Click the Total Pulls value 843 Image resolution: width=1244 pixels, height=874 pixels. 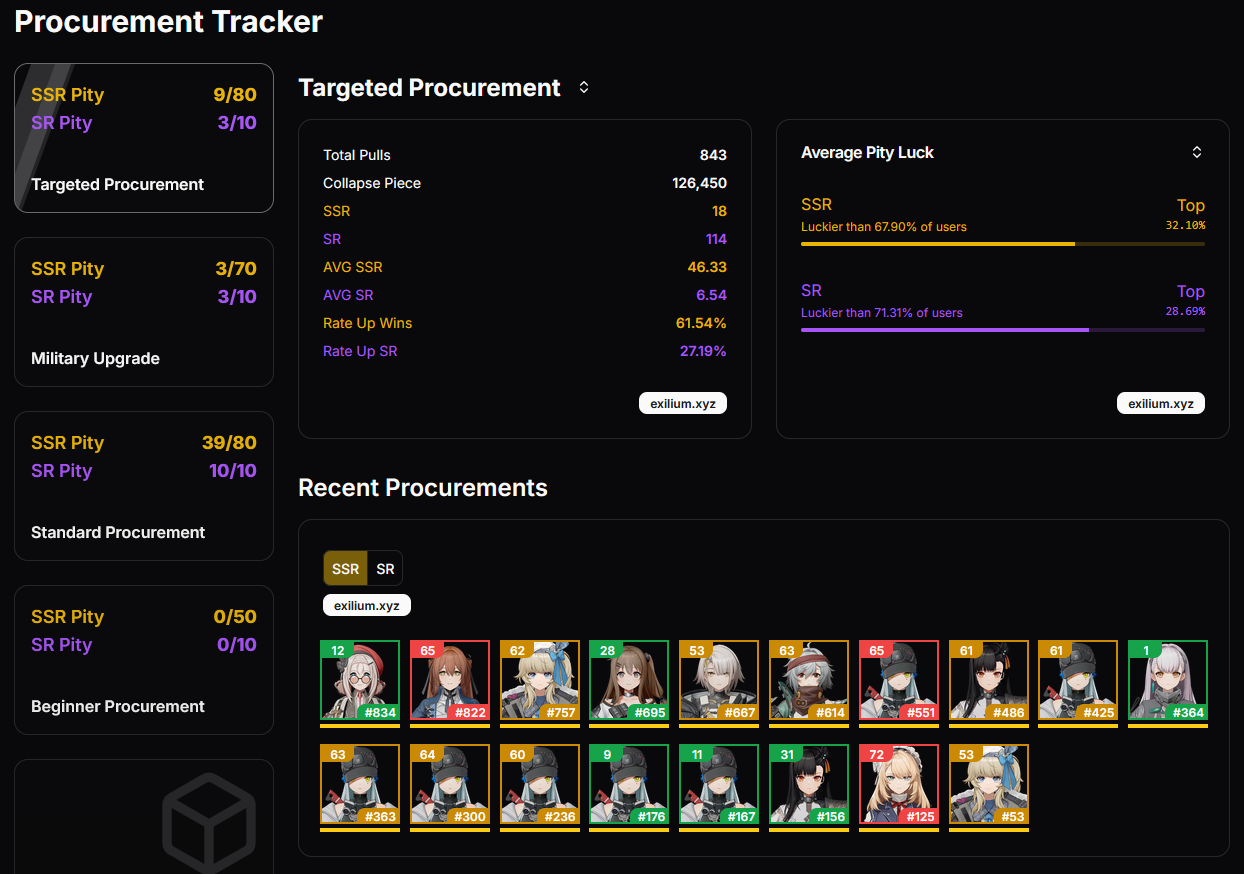pos(713,155)
